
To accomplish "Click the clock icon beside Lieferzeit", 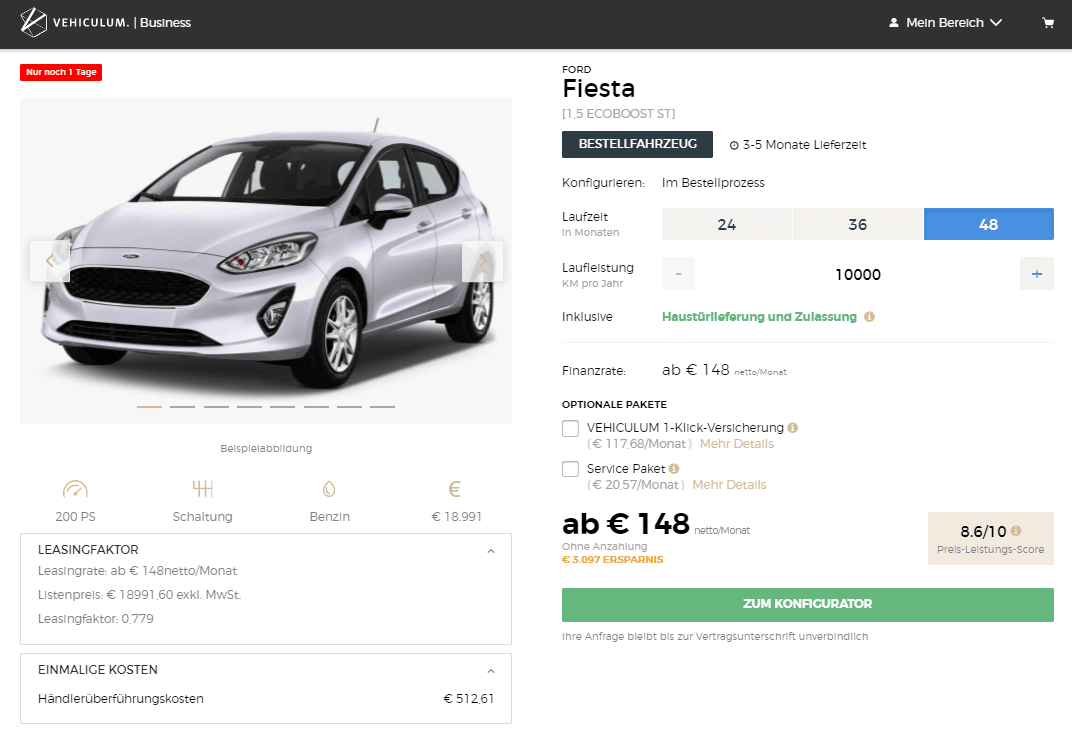I will tap(734, 145).
